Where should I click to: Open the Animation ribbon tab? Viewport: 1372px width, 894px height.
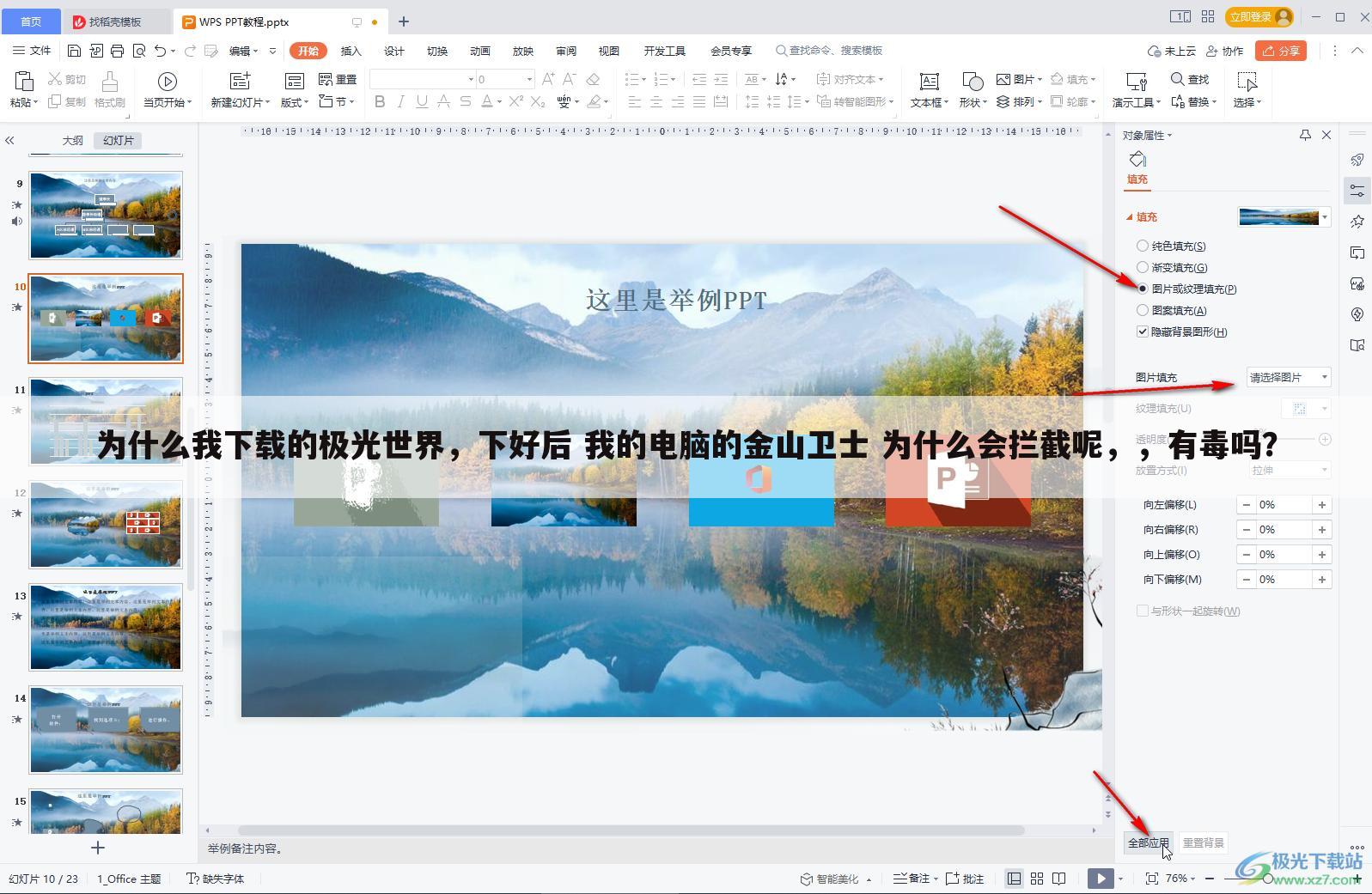480,51
